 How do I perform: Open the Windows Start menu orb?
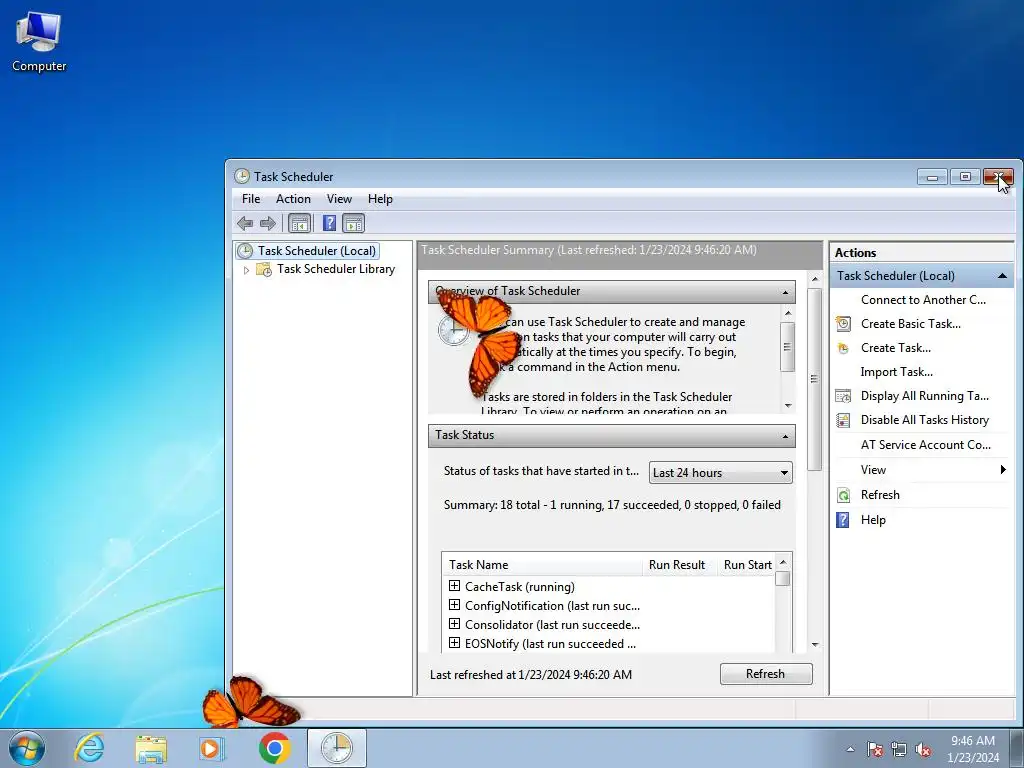27,748
